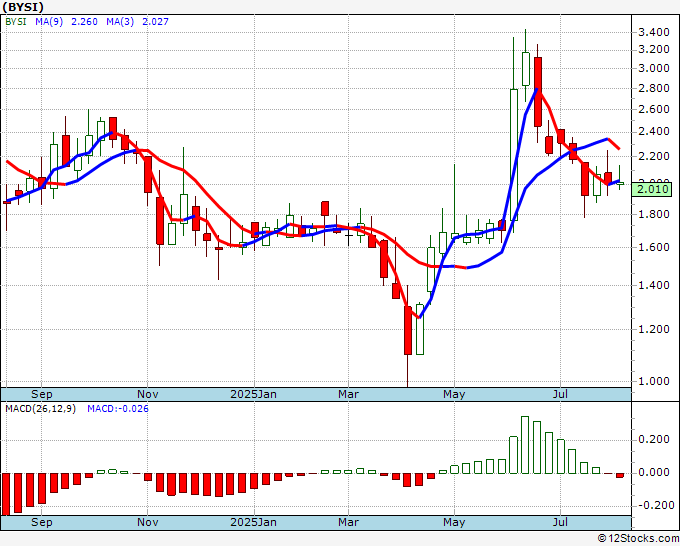Click Jul on the MACD time axis
This screenshot has height=546, width=680.
point(560,522)
